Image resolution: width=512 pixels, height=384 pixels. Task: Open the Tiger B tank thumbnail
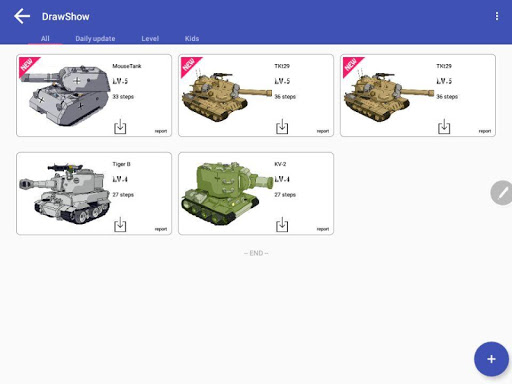coord(64,193)
